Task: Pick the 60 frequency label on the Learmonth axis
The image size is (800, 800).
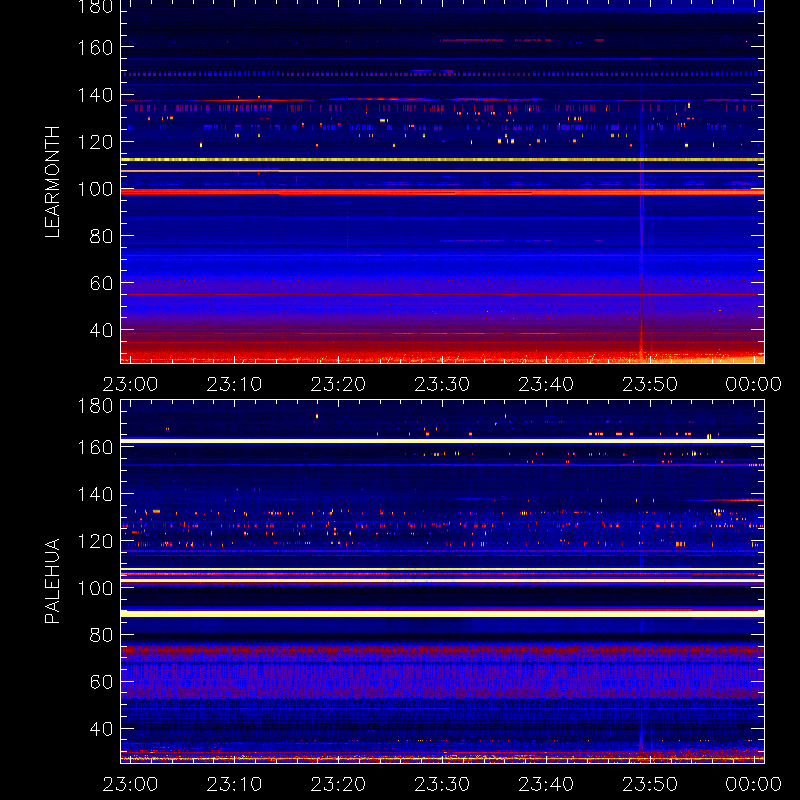Action: click(101, 283)
